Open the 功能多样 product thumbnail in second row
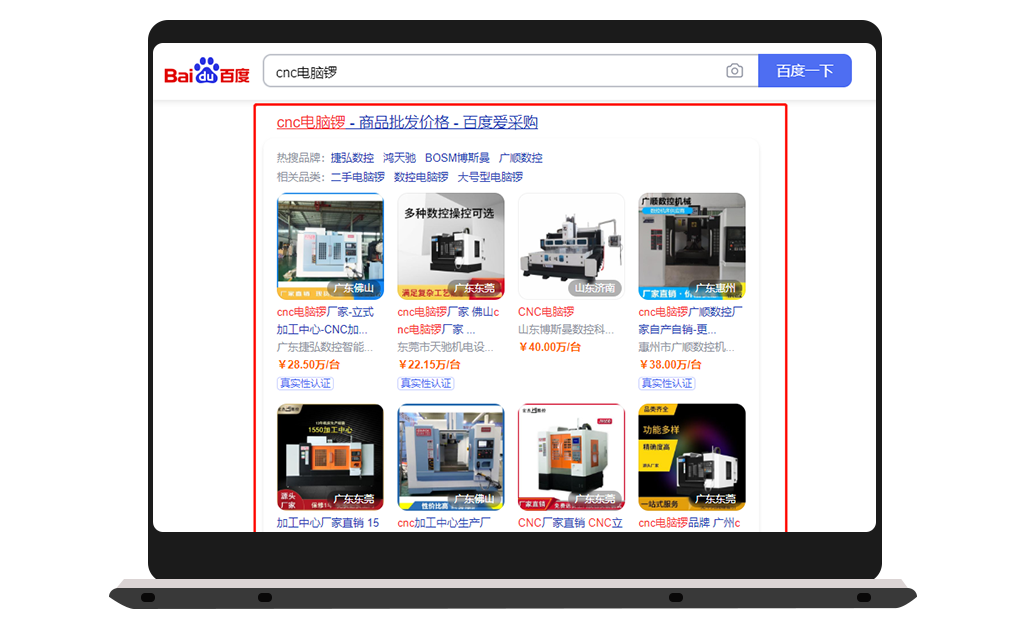Image resolution: width=1026 pixels, height=629 pixels. [x=692, y=457]
